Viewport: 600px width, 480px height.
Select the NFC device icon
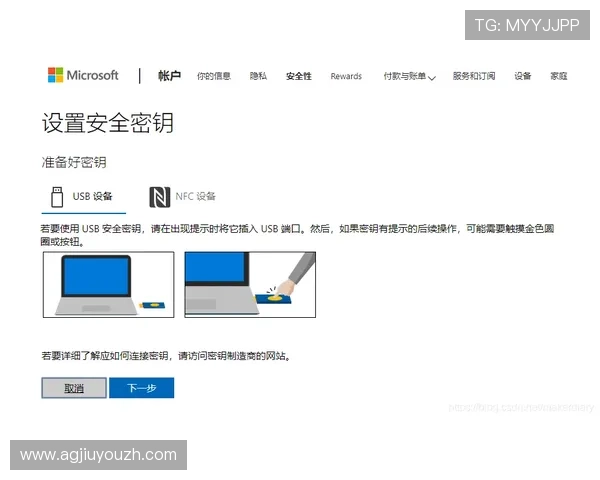(x=160, y=197)
